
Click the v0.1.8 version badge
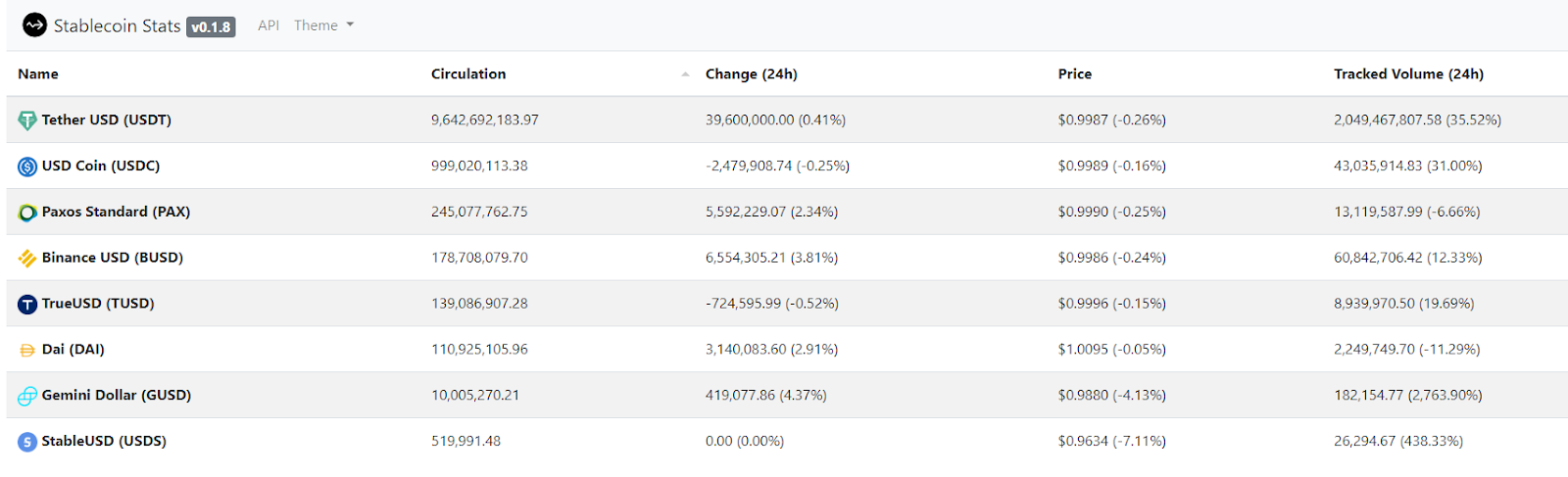click(x=211, y=27)
